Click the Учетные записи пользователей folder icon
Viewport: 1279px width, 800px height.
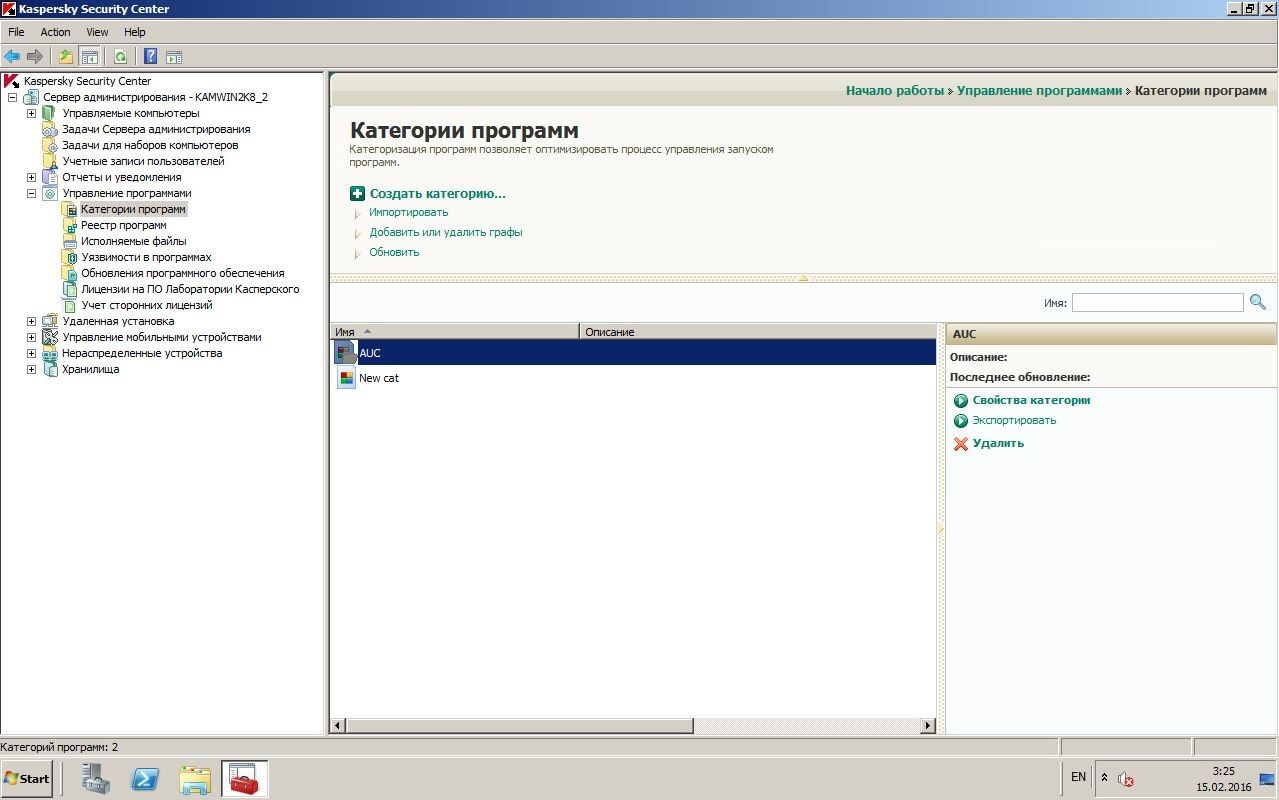click(x=50, y=161)
